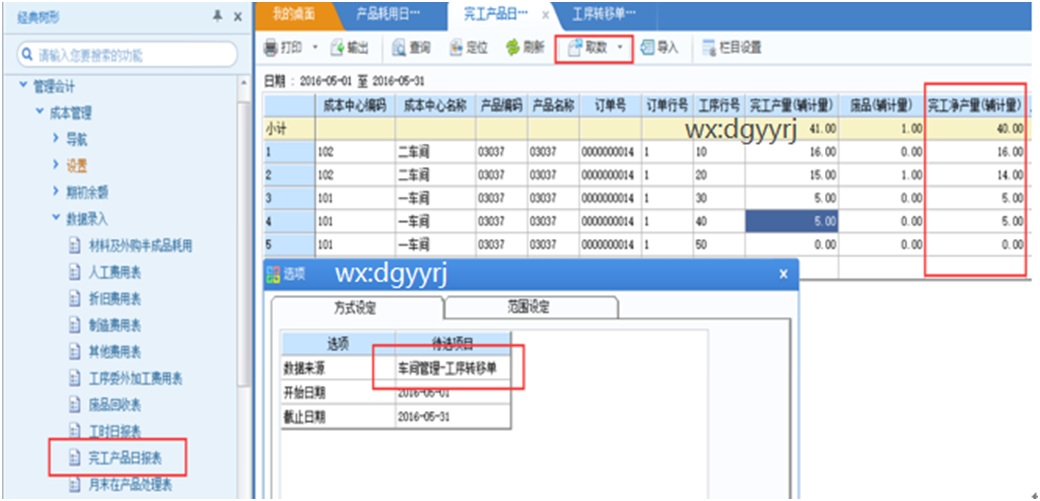Screen dimensions: 1040x501
Task: Select 完工产品日报表 in the tree
Action: point(125,458)
